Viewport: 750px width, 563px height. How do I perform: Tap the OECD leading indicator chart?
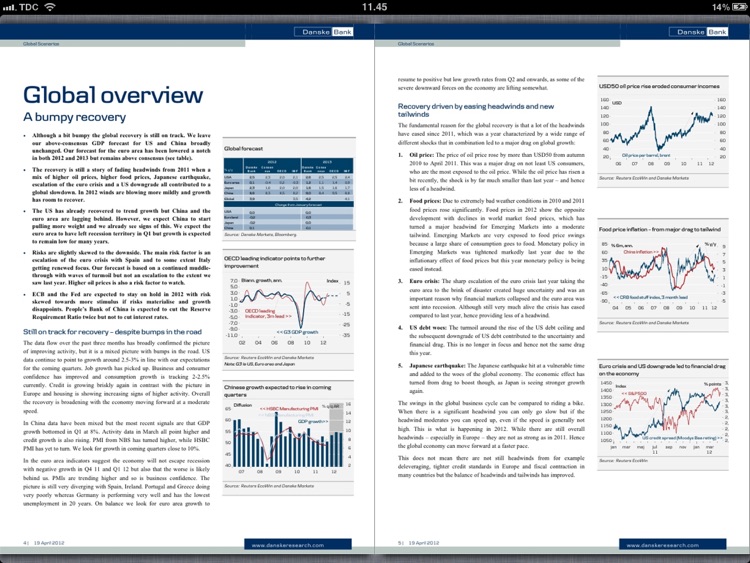click(x=288, y=309)
